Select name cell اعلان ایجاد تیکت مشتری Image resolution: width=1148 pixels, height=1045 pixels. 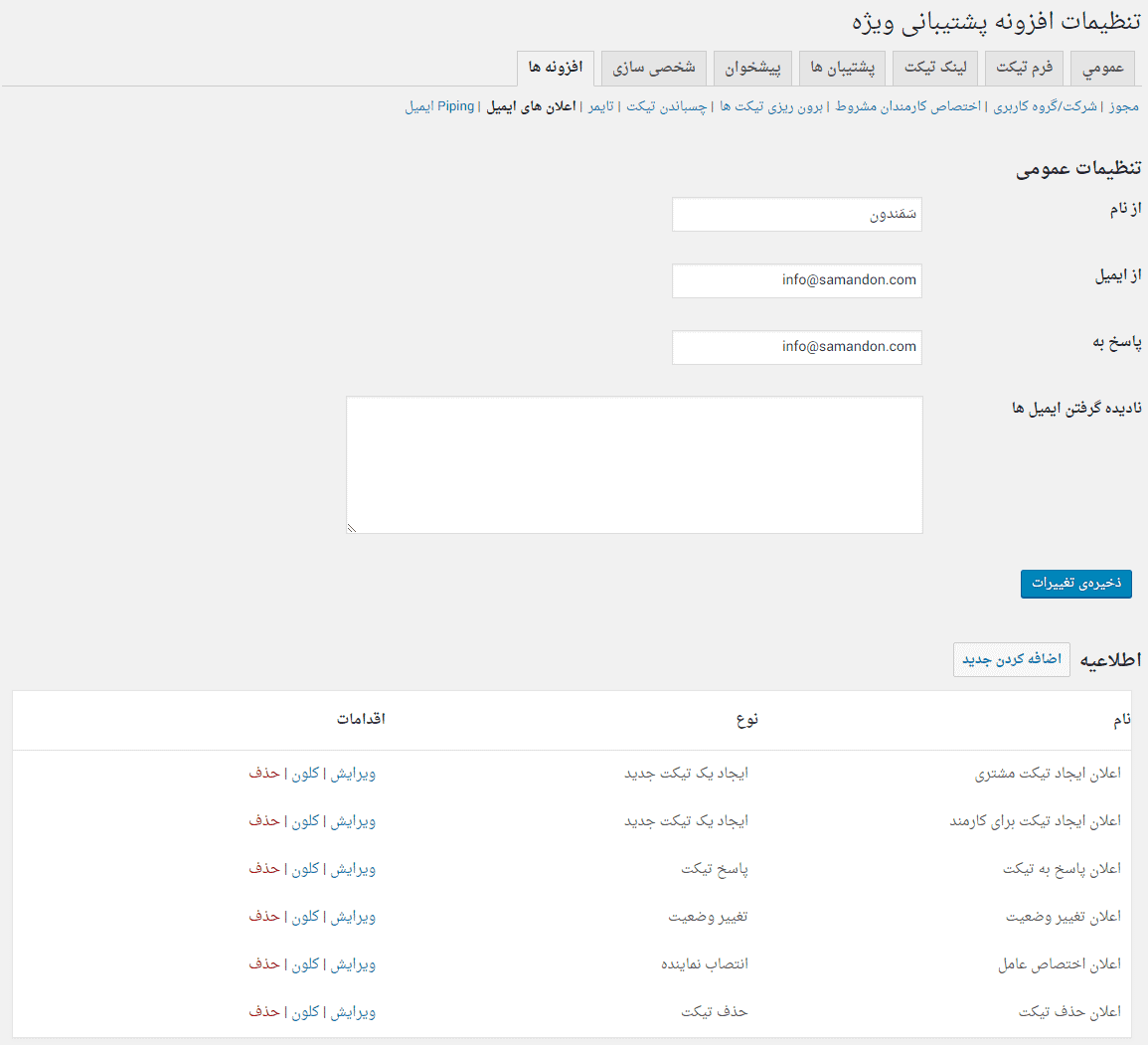point(1048,774)
